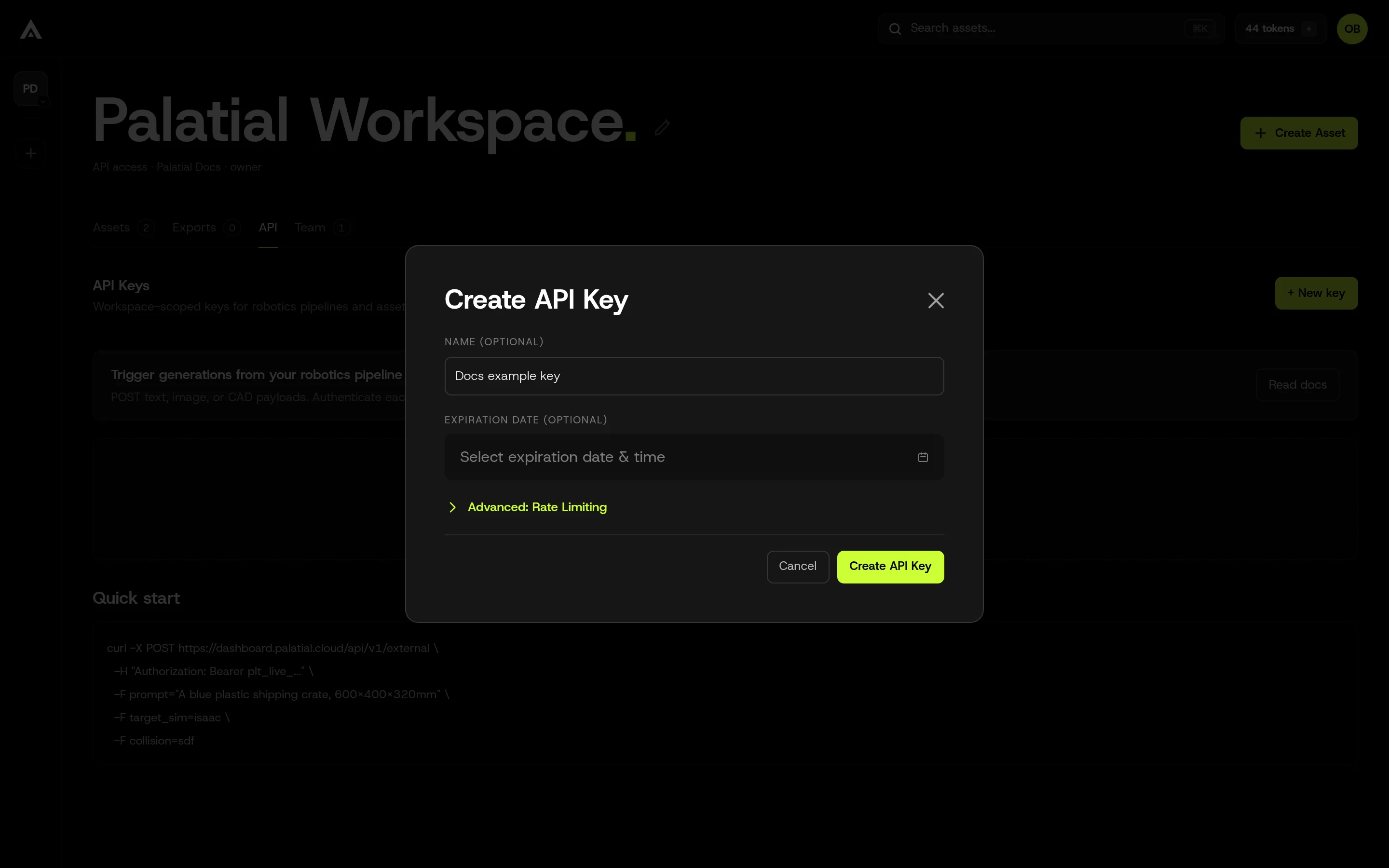Click the ⌘K shortcut badge
Screen dimensions: 1389x868
pyautogui.click(x=1199, y=29)
